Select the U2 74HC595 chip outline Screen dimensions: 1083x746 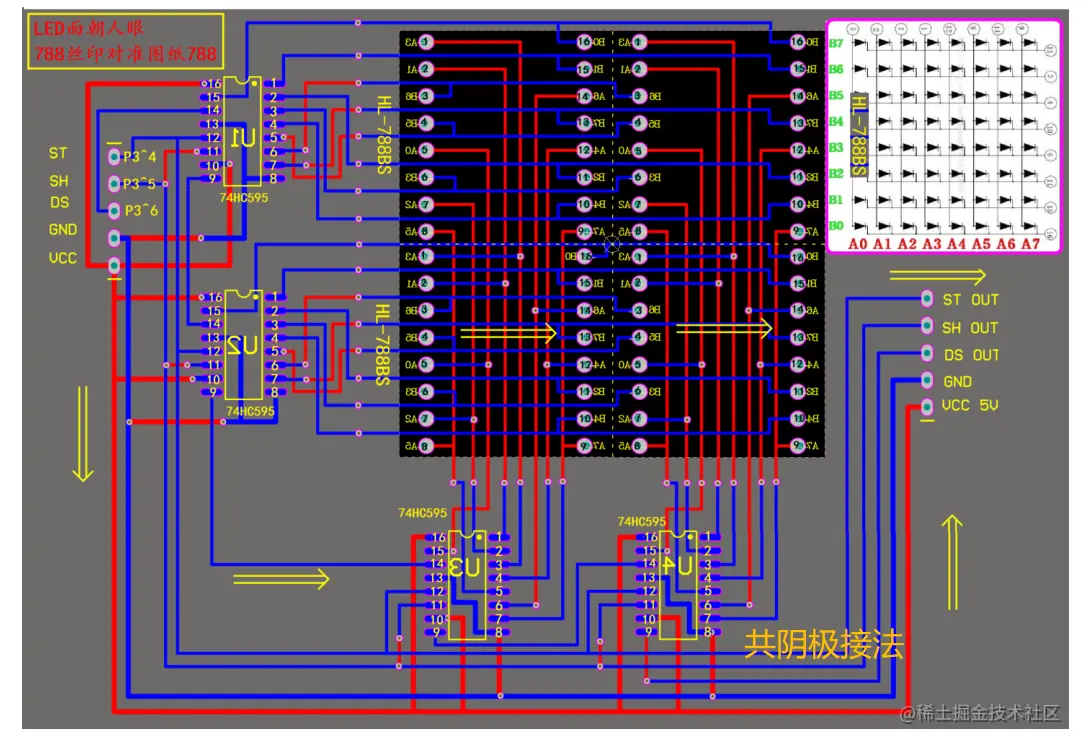pyautogui.click(x=243, y=345)
